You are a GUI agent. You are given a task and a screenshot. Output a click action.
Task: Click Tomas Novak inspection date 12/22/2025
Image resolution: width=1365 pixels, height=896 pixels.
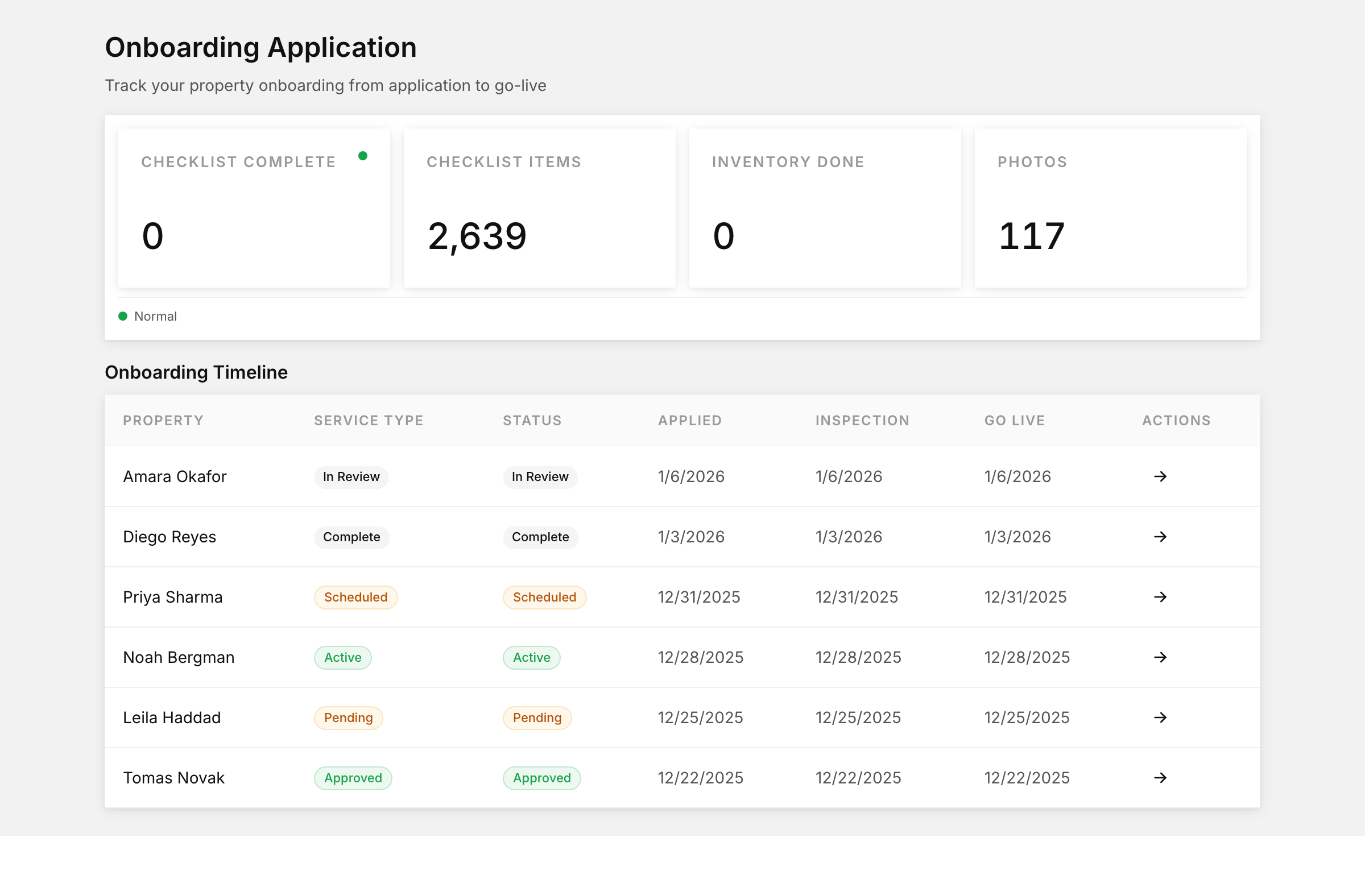click(x=858, y=777)
